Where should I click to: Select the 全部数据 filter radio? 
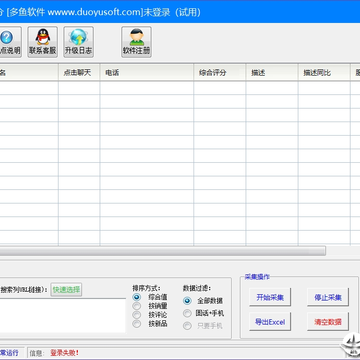[187, 301]
